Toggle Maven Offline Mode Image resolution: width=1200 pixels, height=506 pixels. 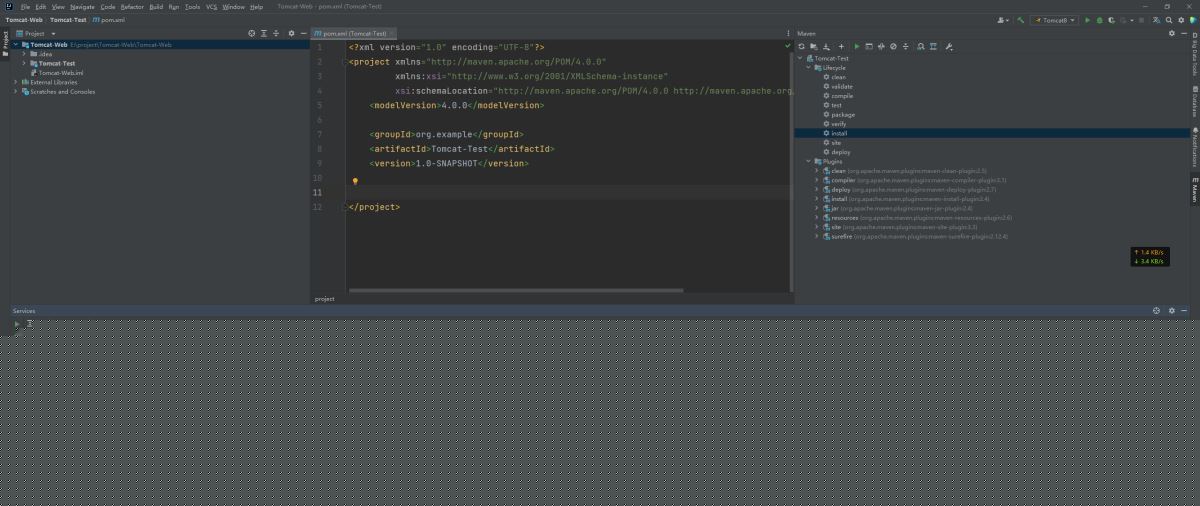coord(881,46)
